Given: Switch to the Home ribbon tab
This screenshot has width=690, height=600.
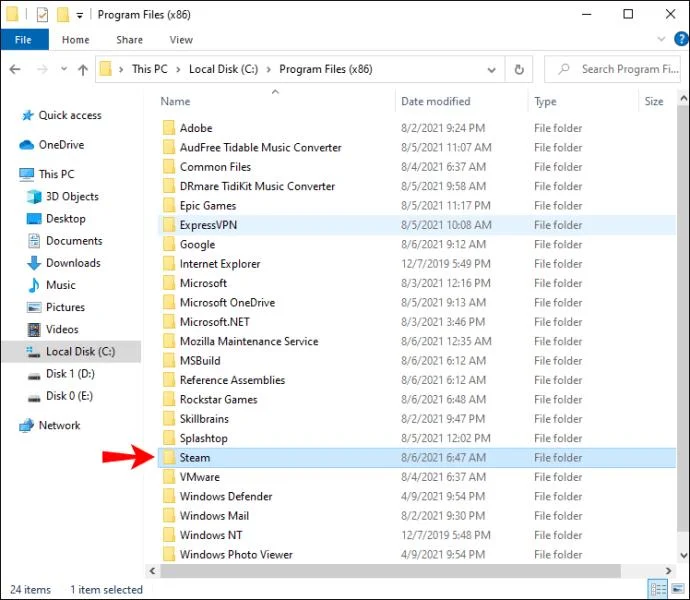Looking at the screenshot, I should point(76,40).
